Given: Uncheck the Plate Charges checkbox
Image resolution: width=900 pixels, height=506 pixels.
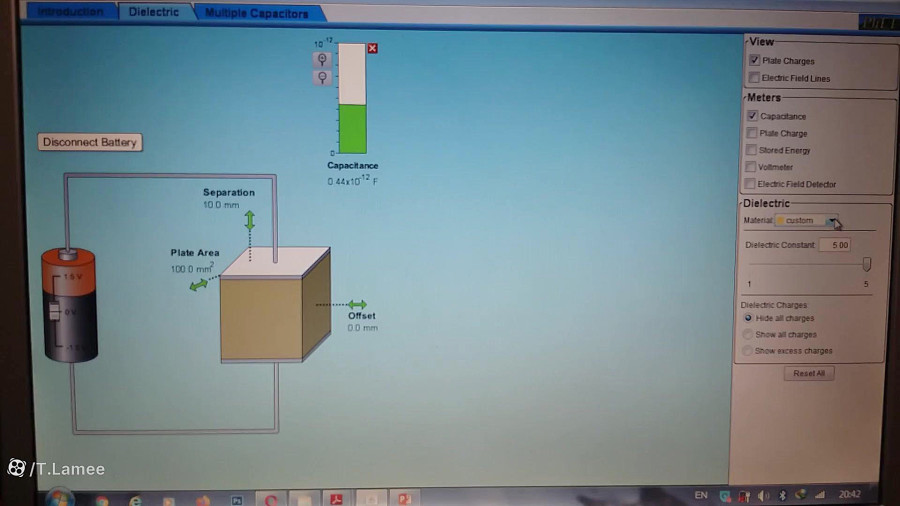Looking at the screenshot, I should (754, 60).
